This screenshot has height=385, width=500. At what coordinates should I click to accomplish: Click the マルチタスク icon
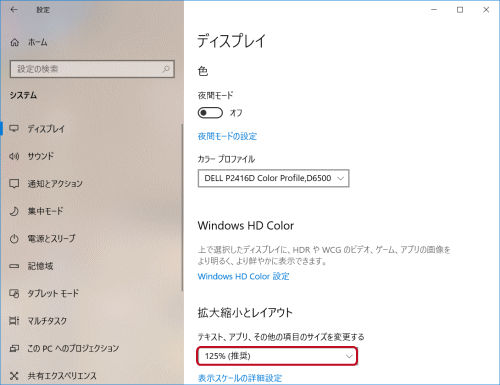pos(14,321)
